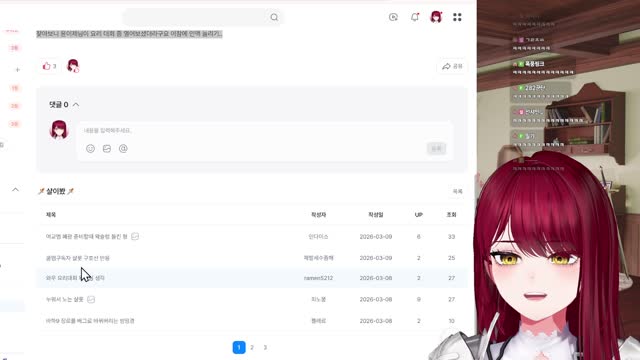
Task: Click the author of the 33-view post
Action: click(318, 236)
